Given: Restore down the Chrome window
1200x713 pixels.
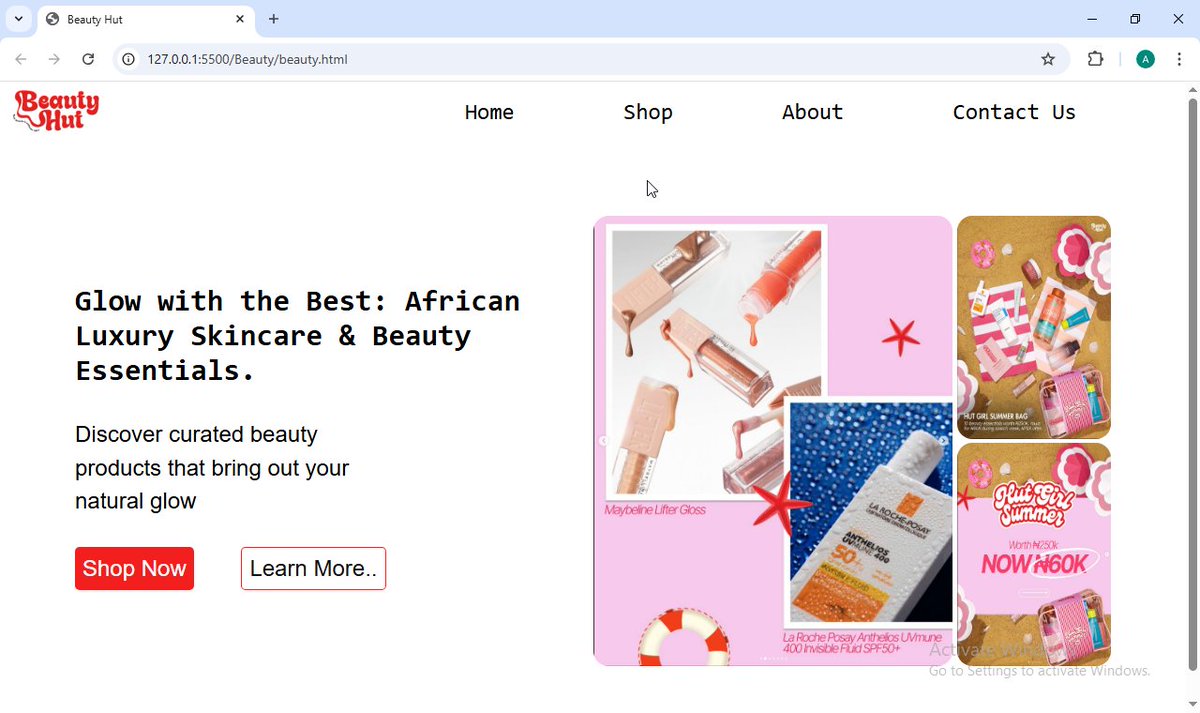Looking at the screenshot, I should click(1135, 19).
